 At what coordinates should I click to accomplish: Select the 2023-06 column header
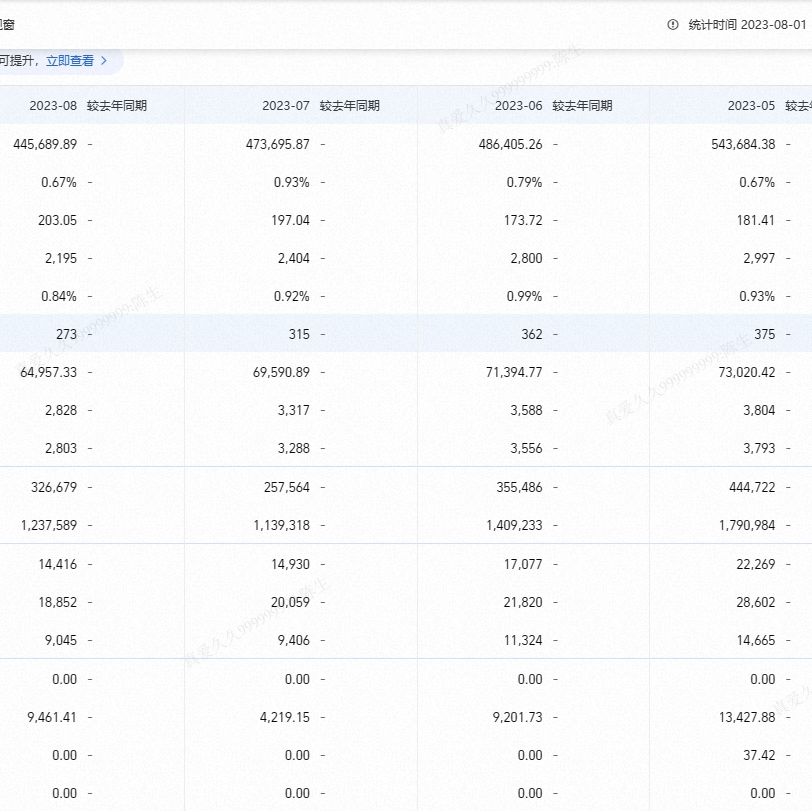[x=519, y=106]
